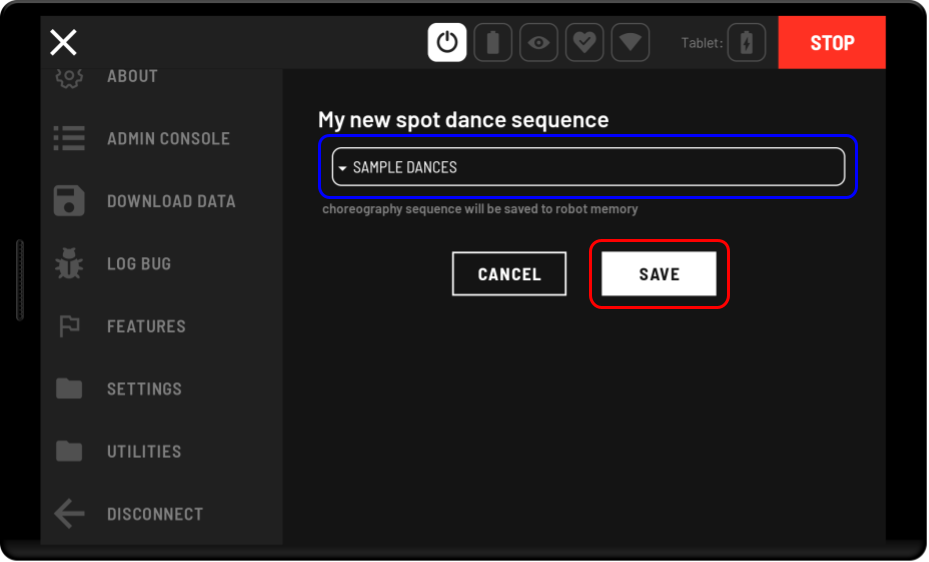Expand the Sample Dances dropdown

(588, 167)
